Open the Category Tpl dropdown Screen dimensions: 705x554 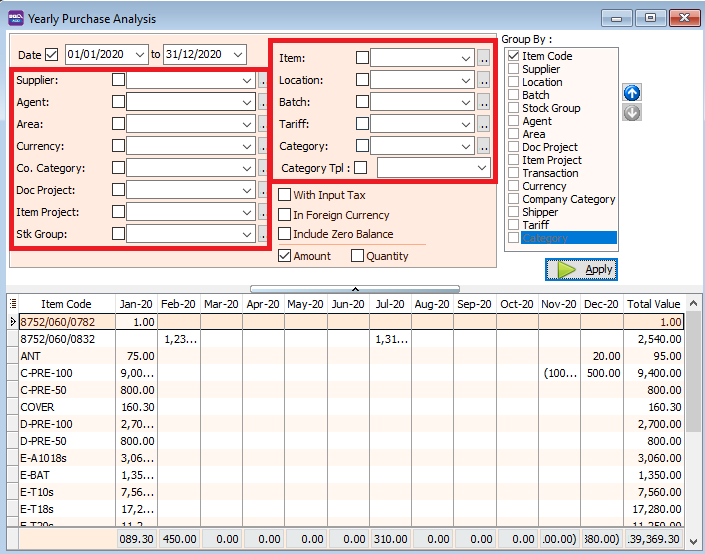(482, 168)
